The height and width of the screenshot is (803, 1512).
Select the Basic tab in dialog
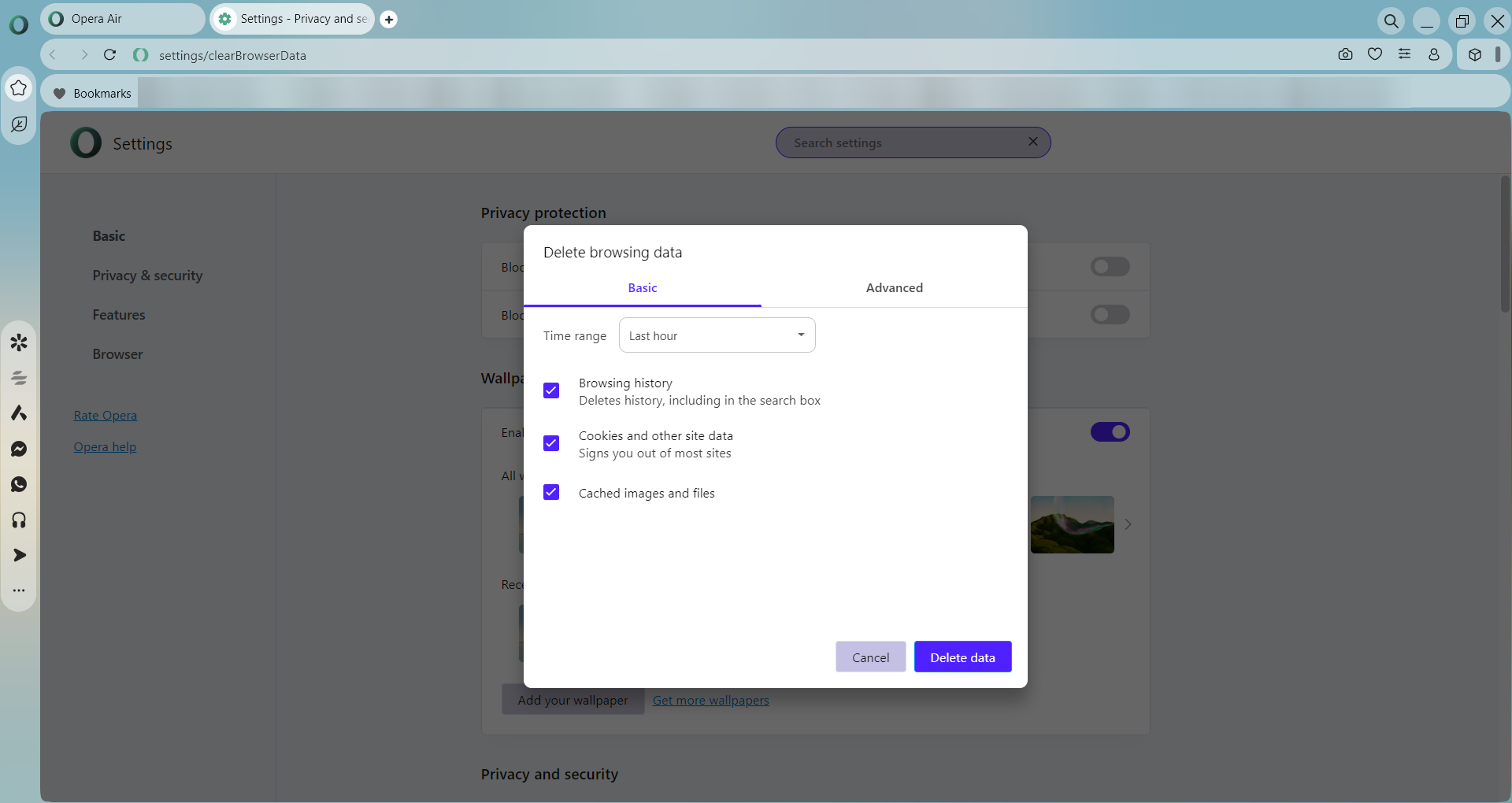[x=643, y=288]
